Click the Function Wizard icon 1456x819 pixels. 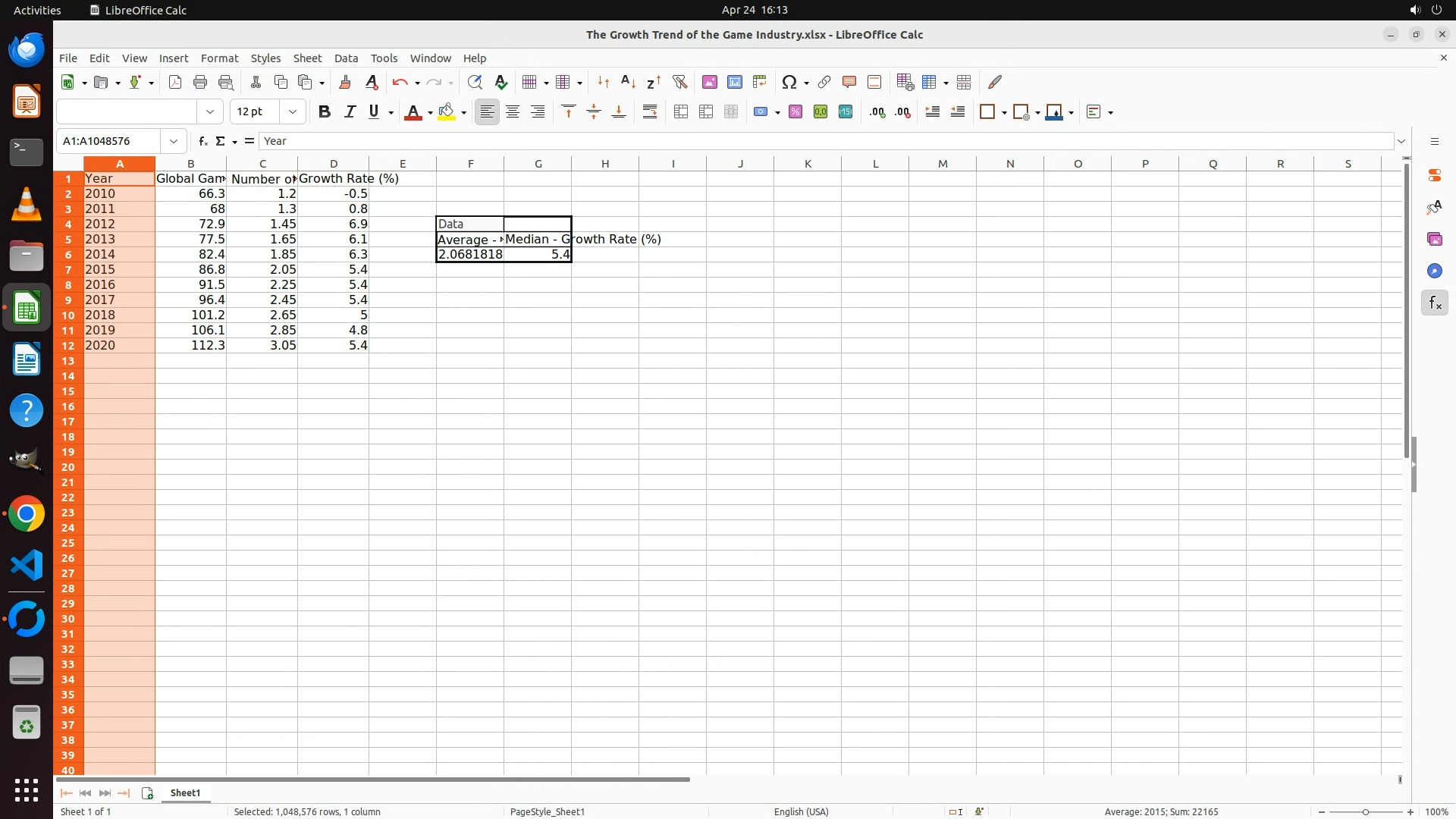(x=202, y=141)
